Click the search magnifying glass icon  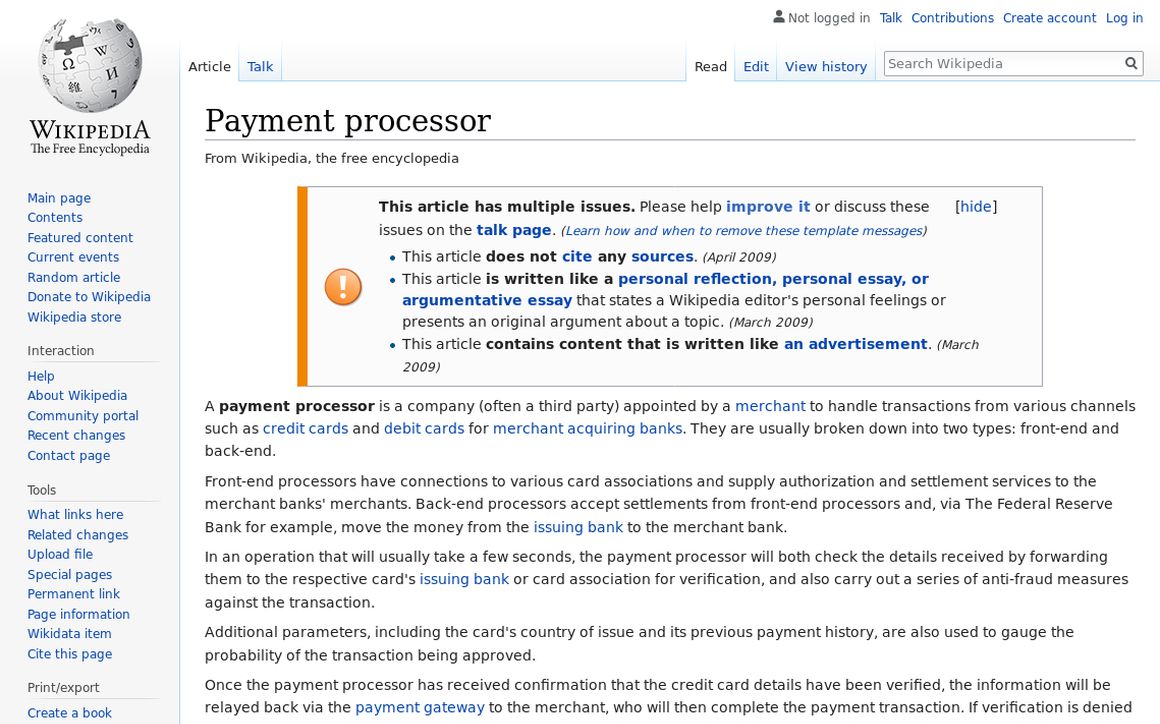pyautogui.click(x=1131, y=64)
